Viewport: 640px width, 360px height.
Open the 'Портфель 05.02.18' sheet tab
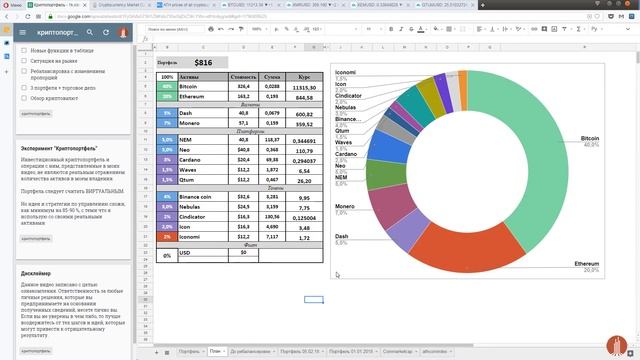pyautogui.click(x=302, y=351)
